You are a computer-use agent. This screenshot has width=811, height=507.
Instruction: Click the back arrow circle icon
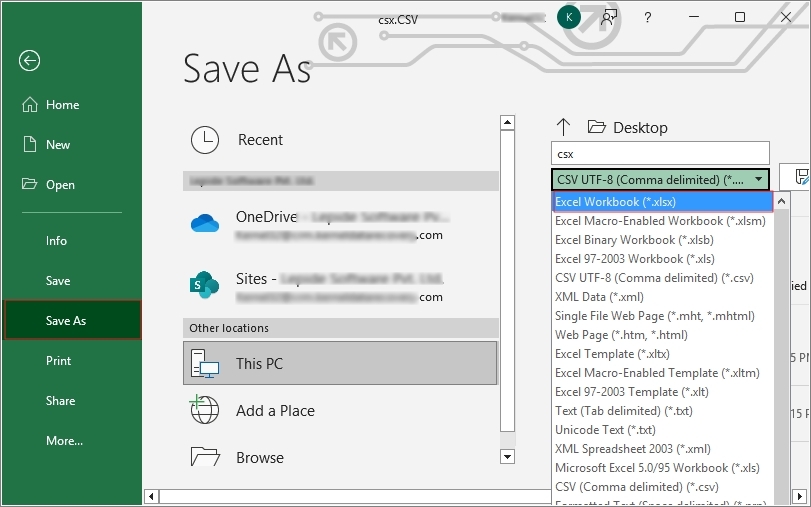(x=29, y=61)
